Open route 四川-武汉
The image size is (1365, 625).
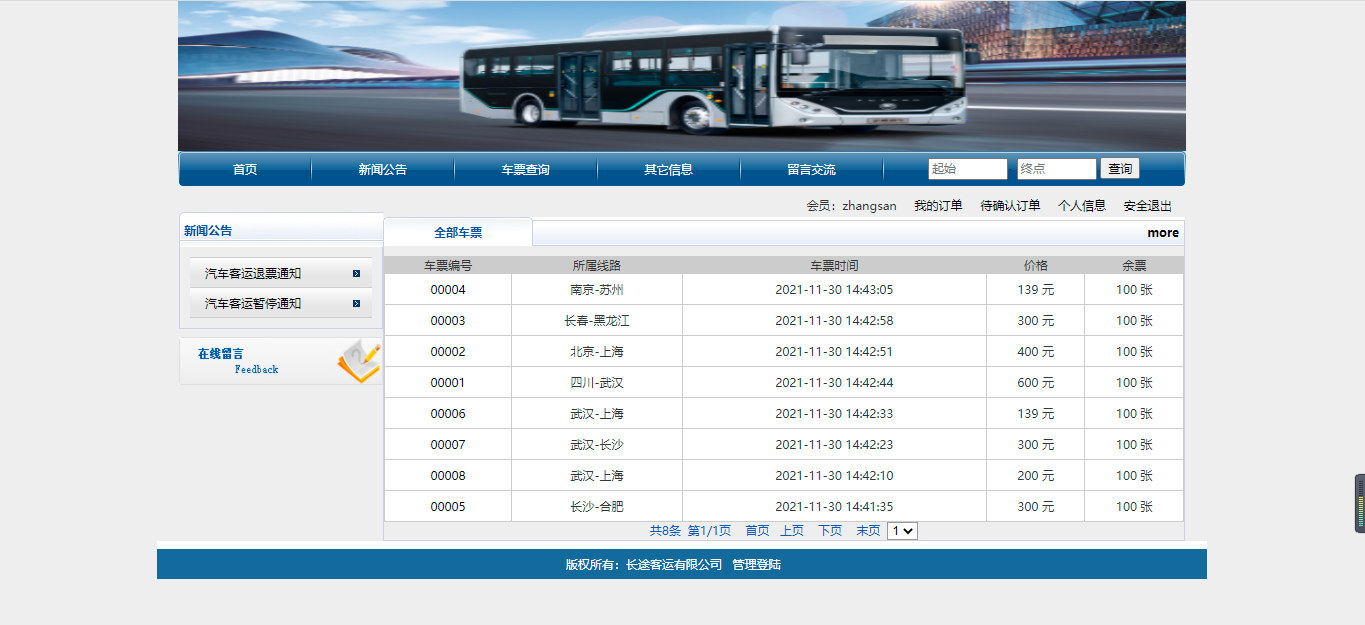(597, 383)
